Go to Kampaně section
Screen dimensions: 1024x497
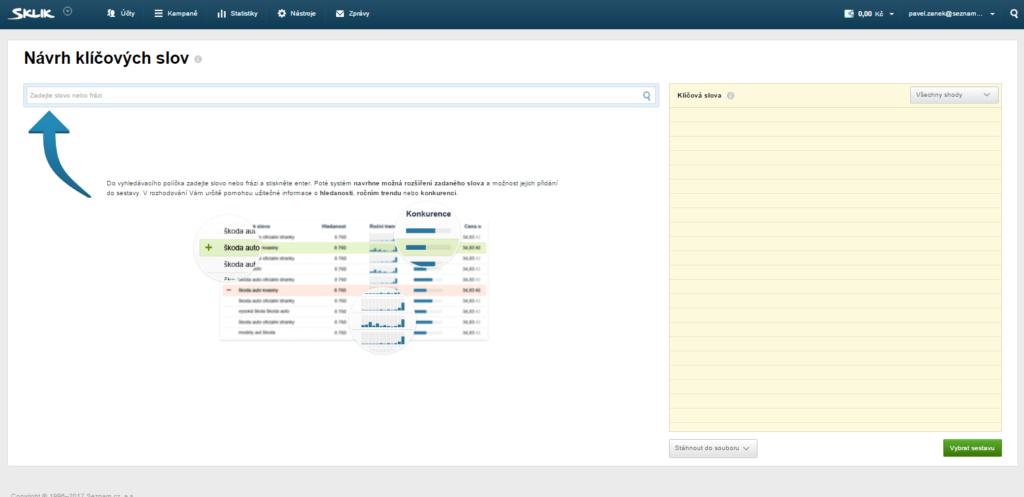pyautogui.click(x=176, y=15)
